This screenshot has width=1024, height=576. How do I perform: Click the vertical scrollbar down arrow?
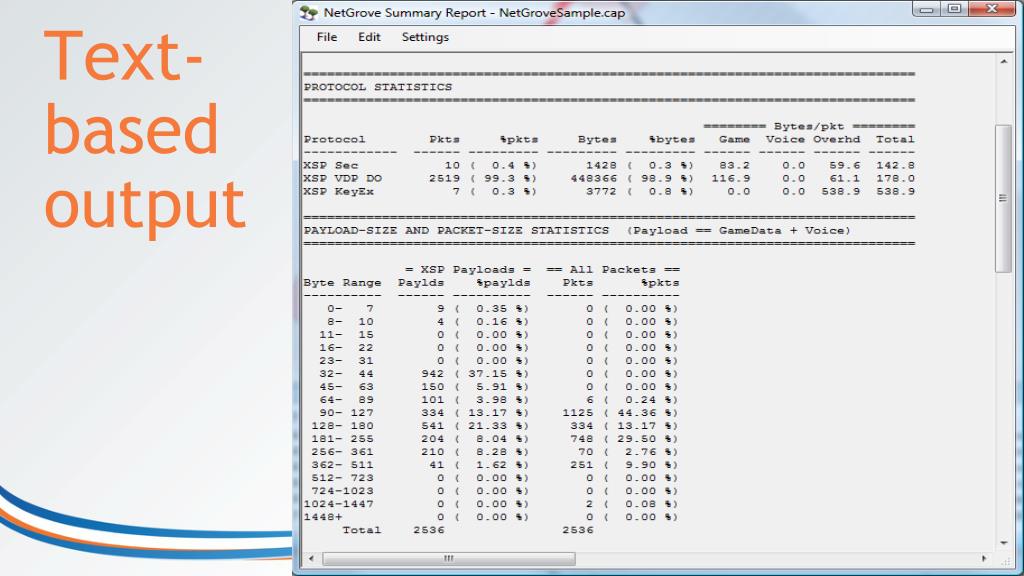pyautogui.click(x=1003, y=543)
